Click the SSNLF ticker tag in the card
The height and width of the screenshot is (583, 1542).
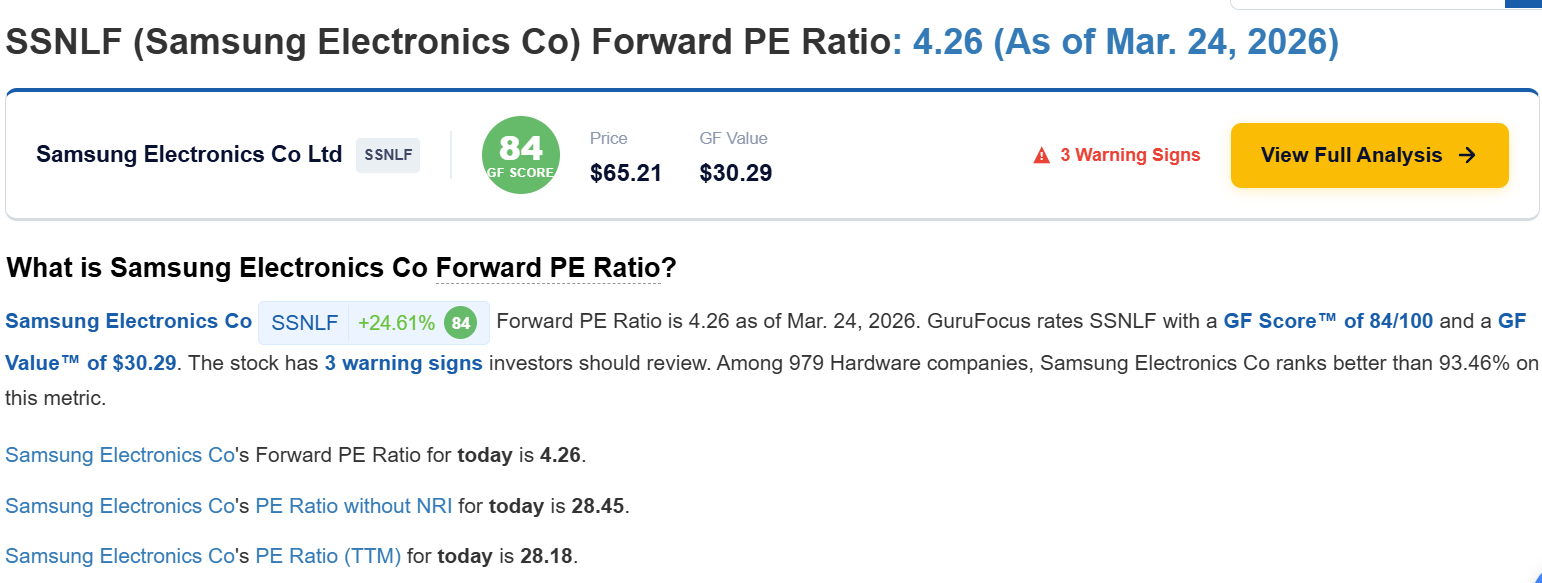point(388,155)
